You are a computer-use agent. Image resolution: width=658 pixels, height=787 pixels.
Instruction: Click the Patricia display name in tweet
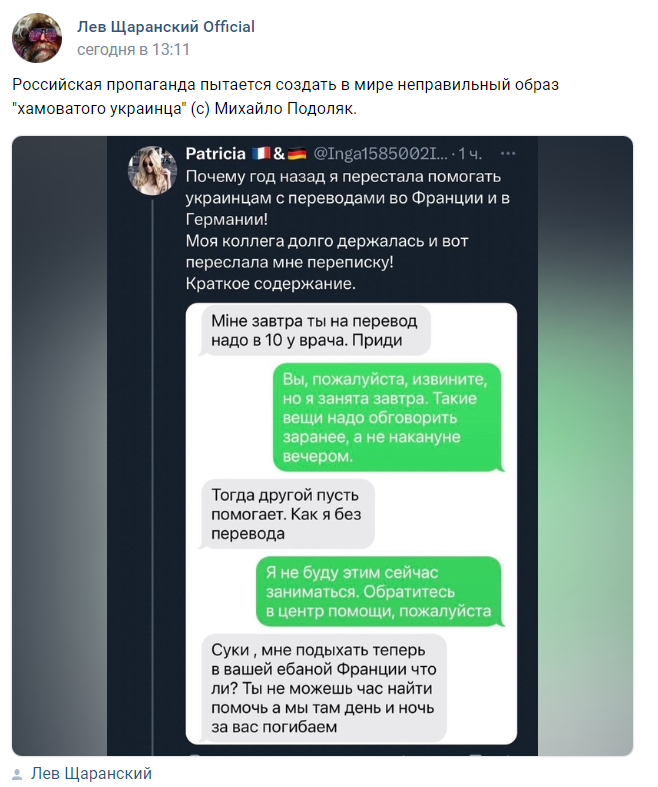pos(215,154)
